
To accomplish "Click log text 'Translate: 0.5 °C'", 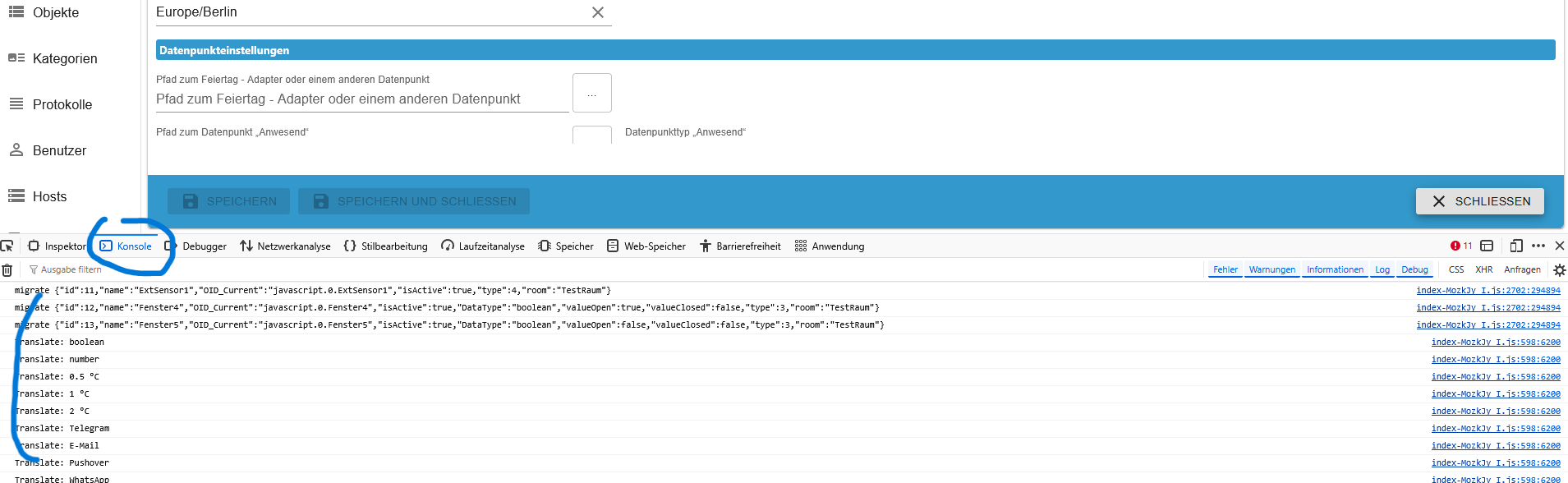I will tap(57, 377).
